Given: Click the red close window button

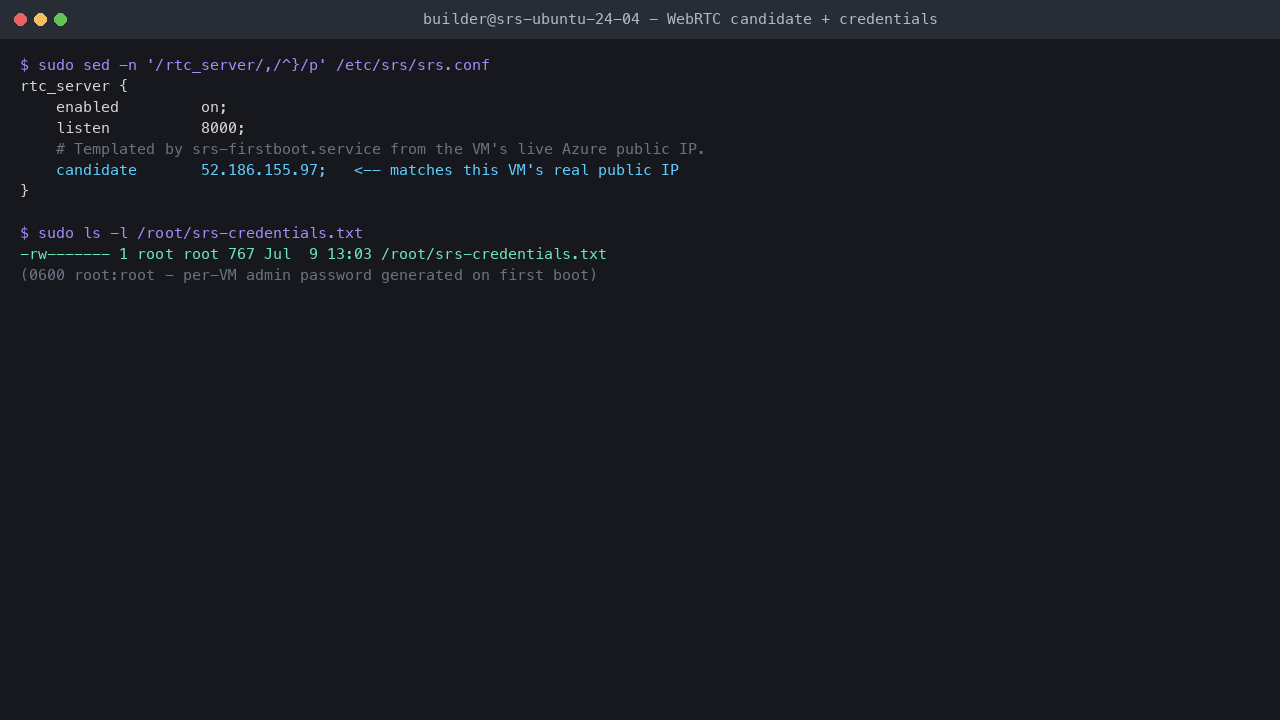Looking at the screenshot, I should click(x=20, y=19).
